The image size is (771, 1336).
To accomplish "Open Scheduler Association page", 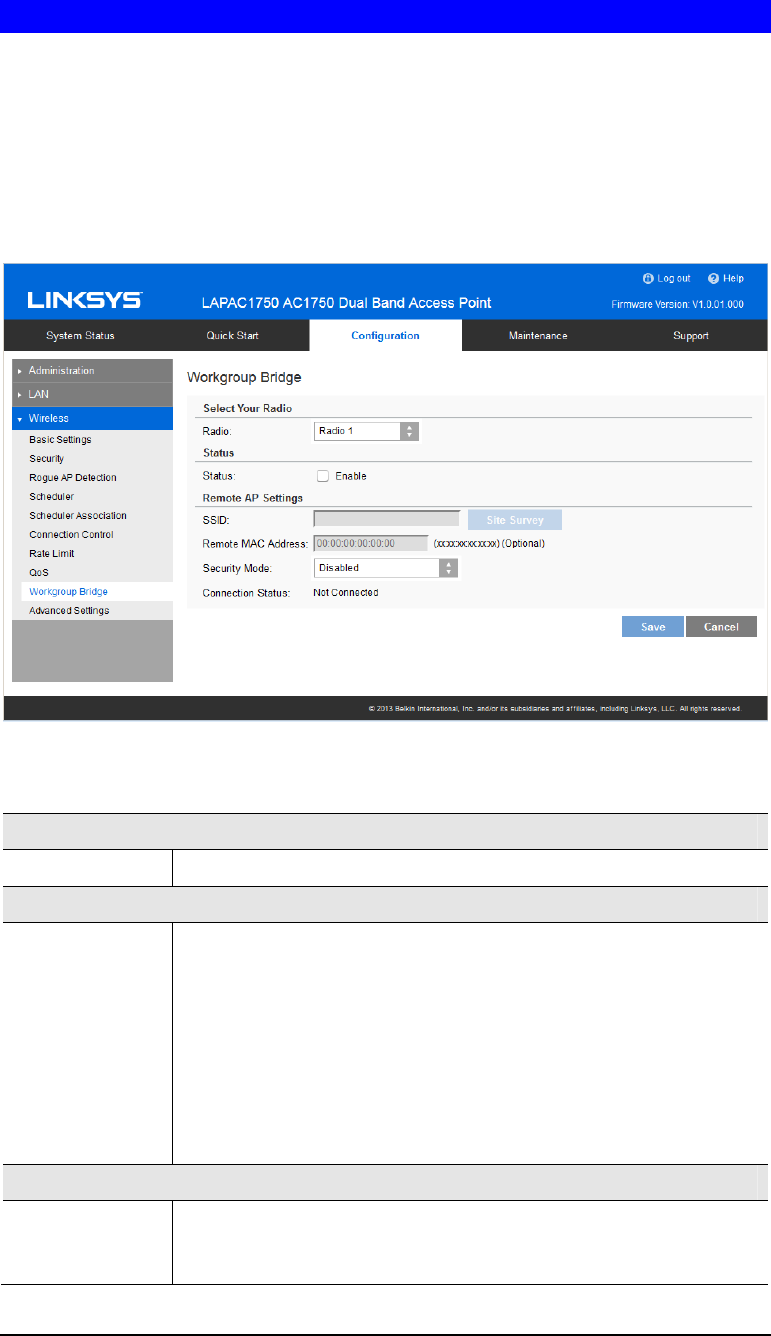I will [78, 516].
